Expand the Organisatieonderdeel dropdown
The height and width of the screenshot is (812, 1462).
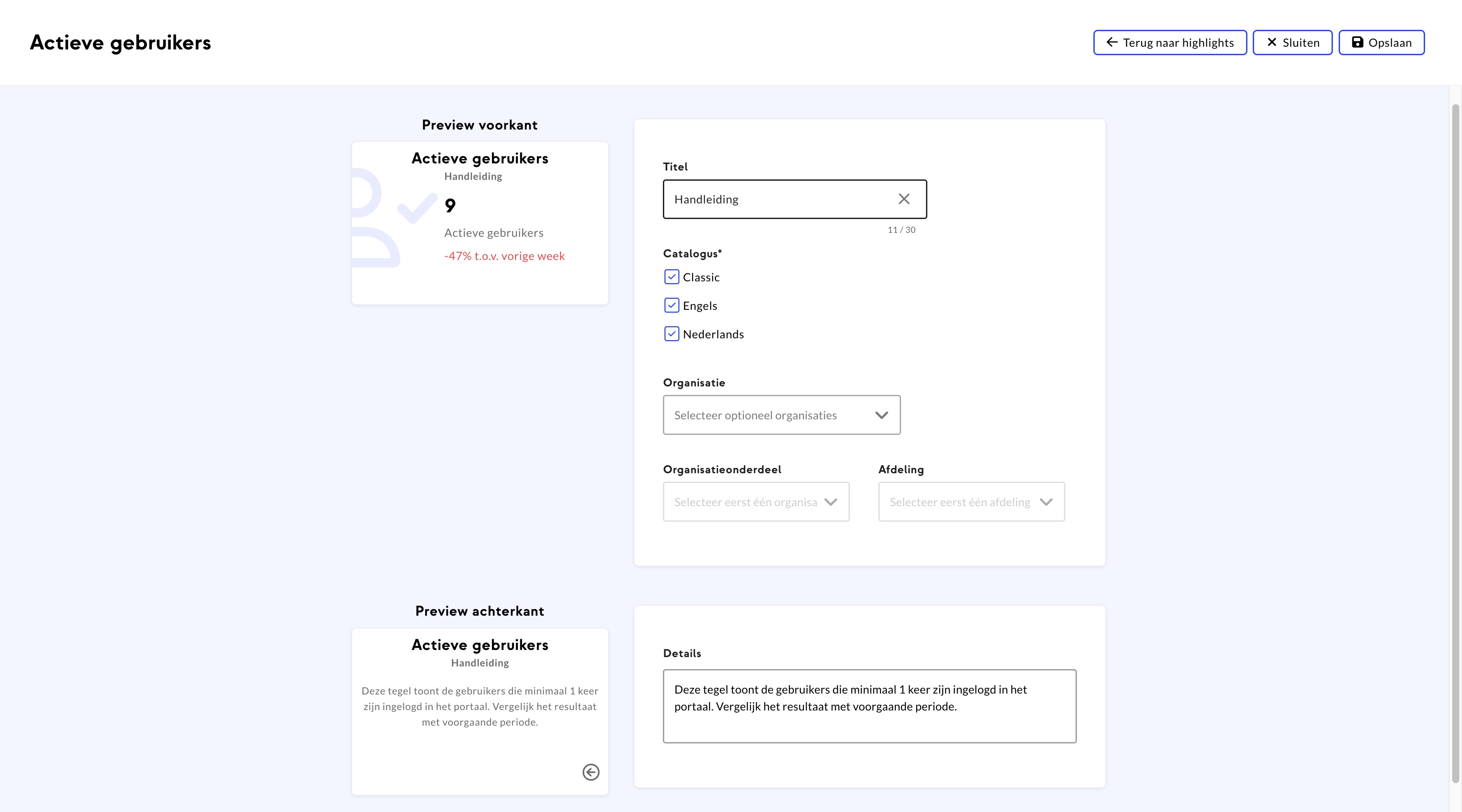tap(755, 502)
